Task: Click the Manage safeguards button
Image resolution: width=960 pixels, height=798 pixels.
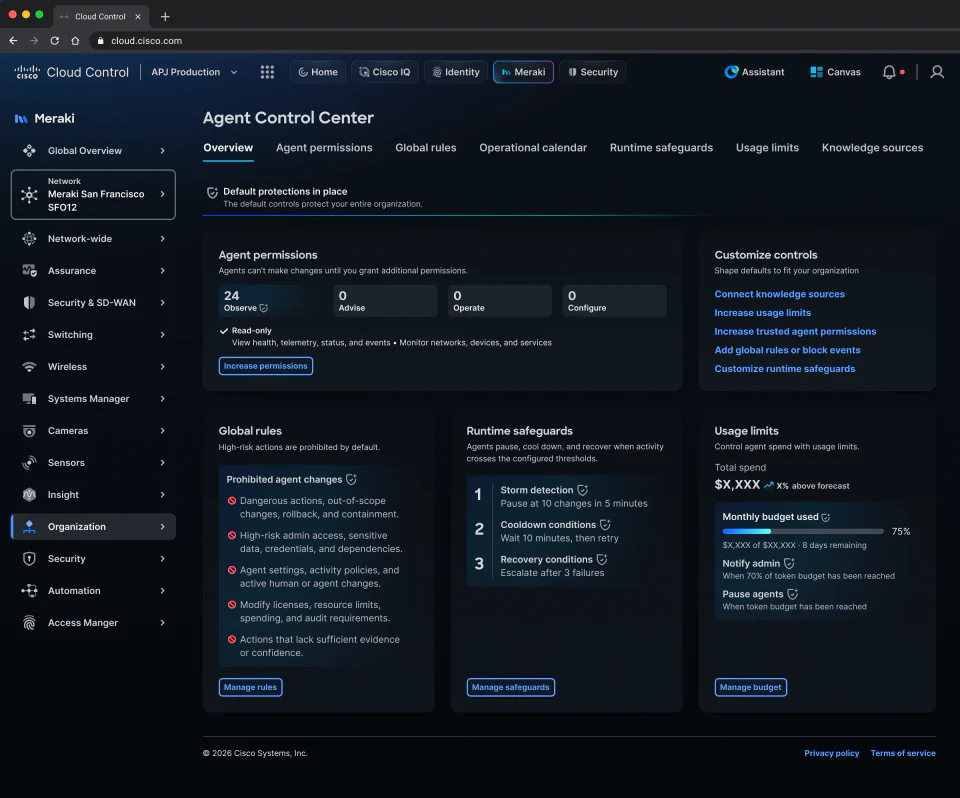Action: [x=511, y=687]
